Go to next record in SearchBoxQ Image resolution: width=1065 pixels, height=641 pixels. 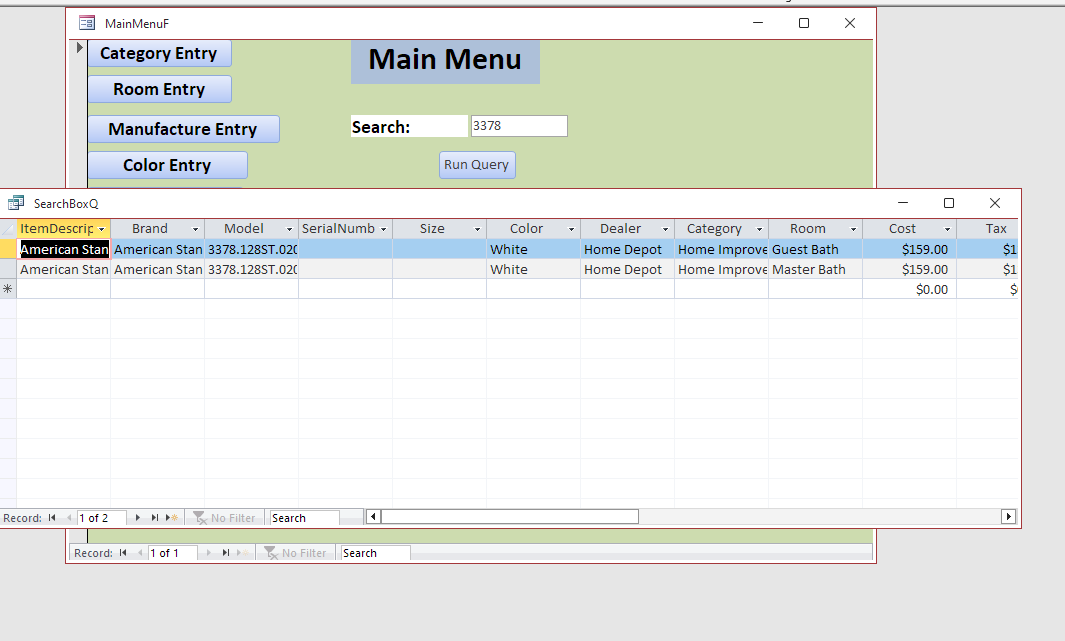click(x=138, y=517)
